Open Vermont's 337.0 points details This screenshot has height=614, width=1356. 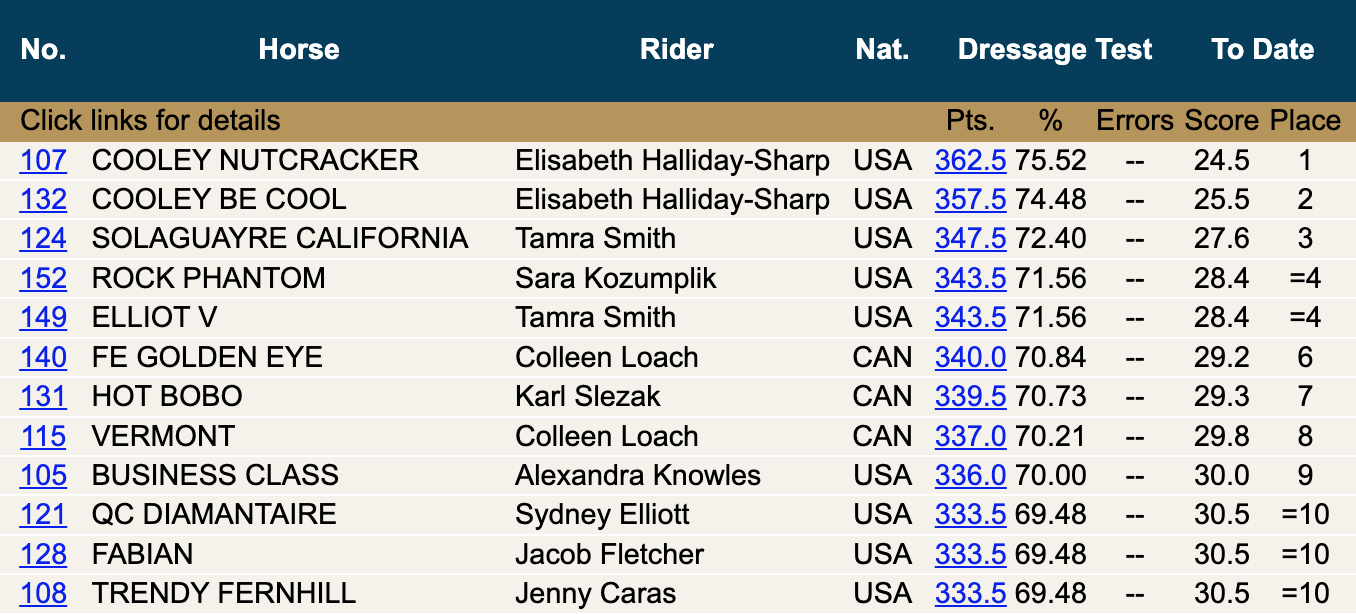point(970,436)
